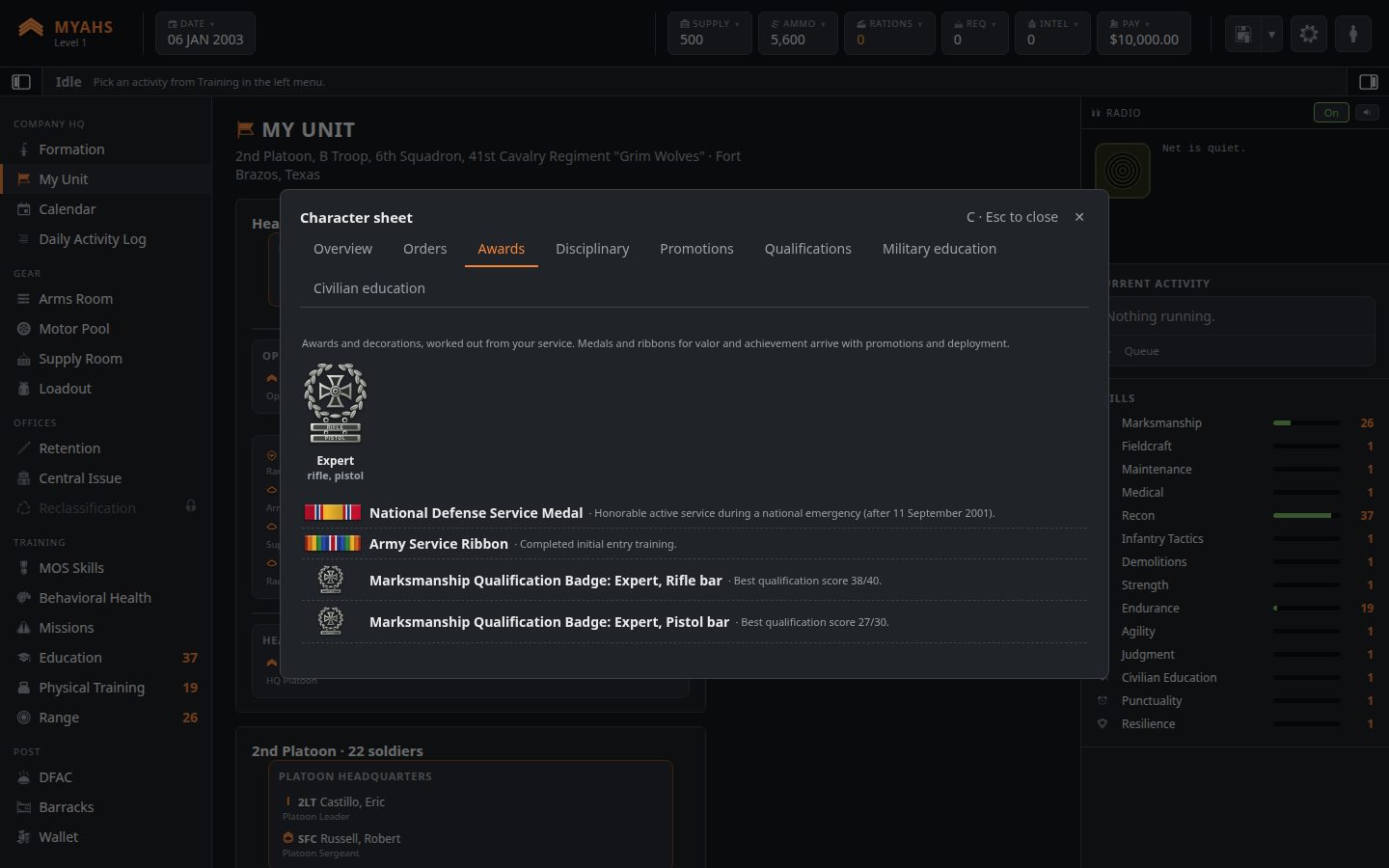The height and width of the screenshot is (868, 1389).
Task: Open settings with the gear icon
Action: pyautogui.click(x=1309, y=34)
